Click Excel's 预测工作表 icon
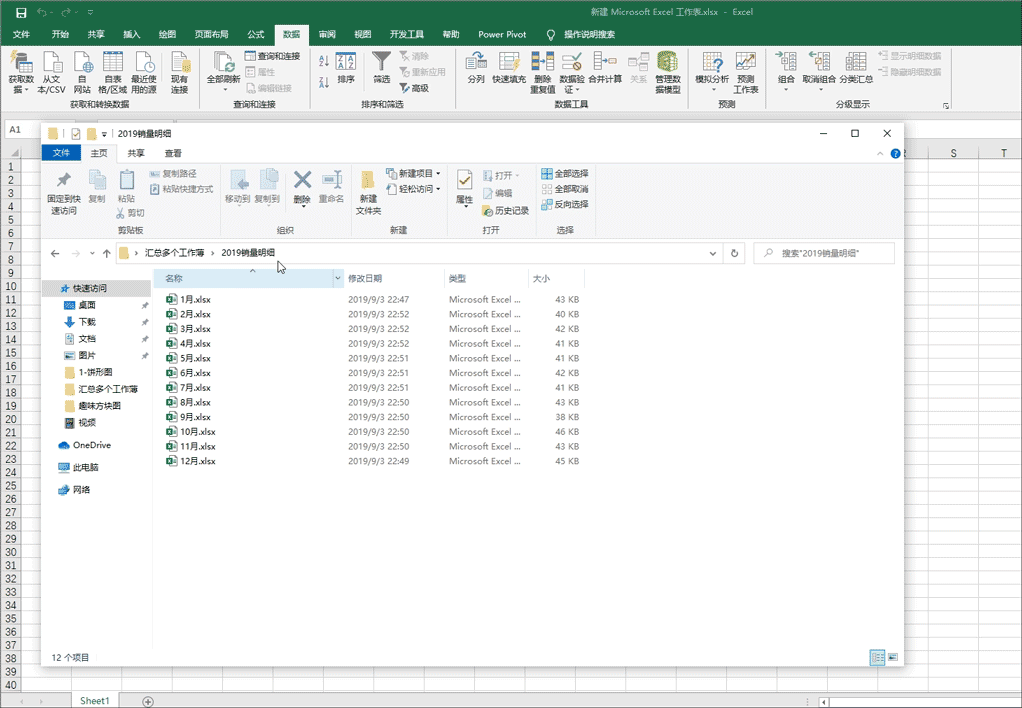The width and height of the screenshot is (1022, 708). tap(746, 63)
